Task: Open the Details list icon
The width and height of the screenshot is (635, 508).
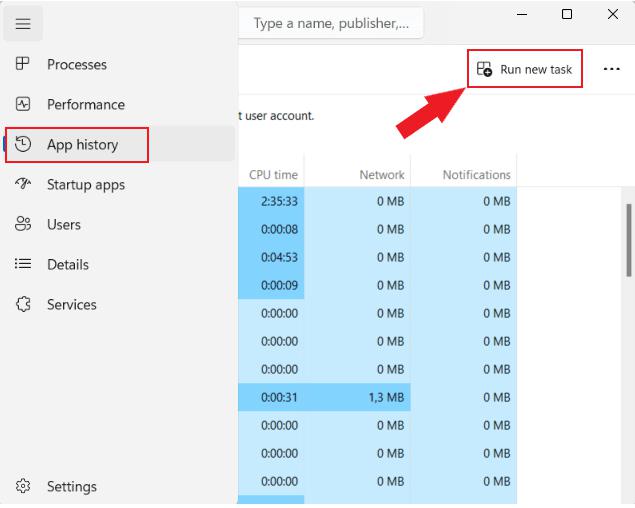Action: pyautogui.click(x=23, y=264)
